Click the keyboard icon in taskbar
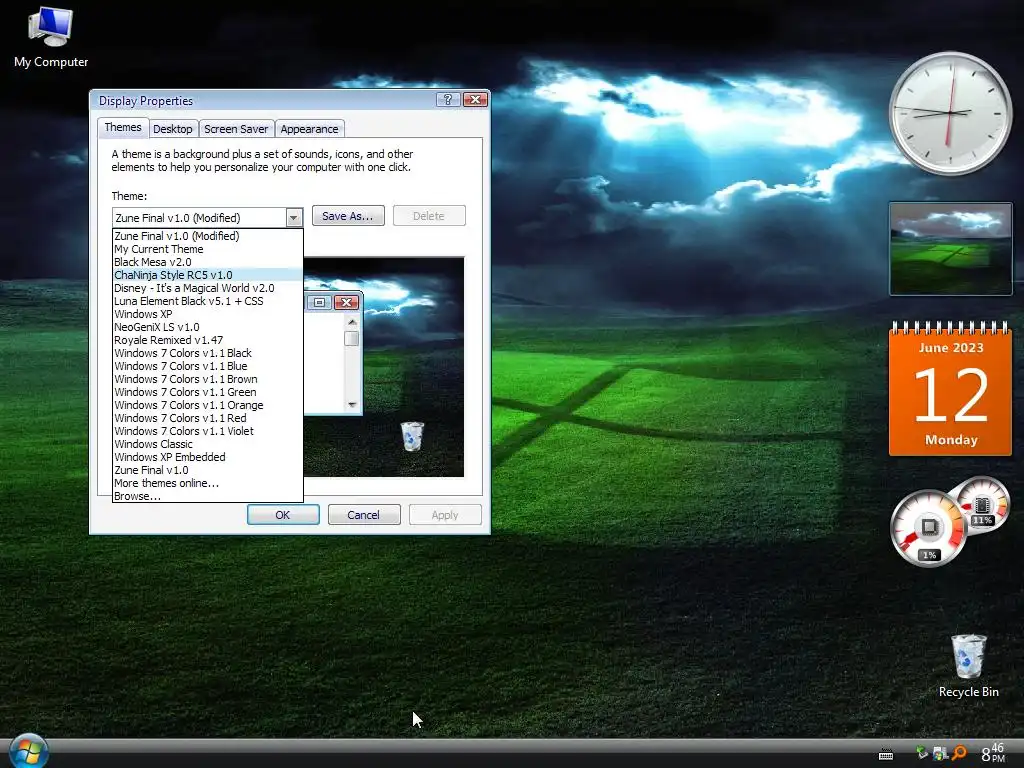This screenshot has width=1024, height=768. pyautogui.click(x=886, y=755)
